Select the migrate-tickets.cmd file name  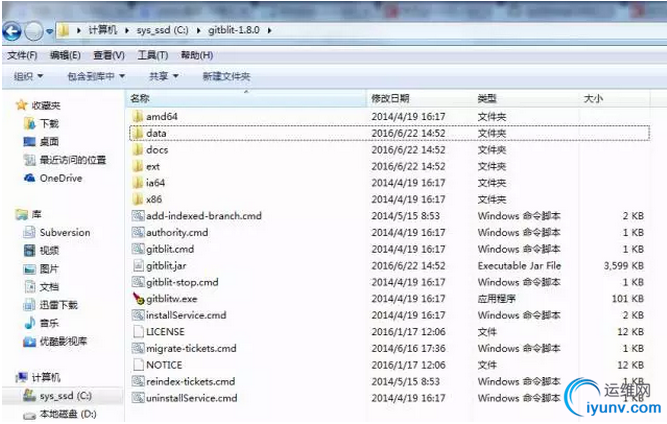click(x=191, y=348)
